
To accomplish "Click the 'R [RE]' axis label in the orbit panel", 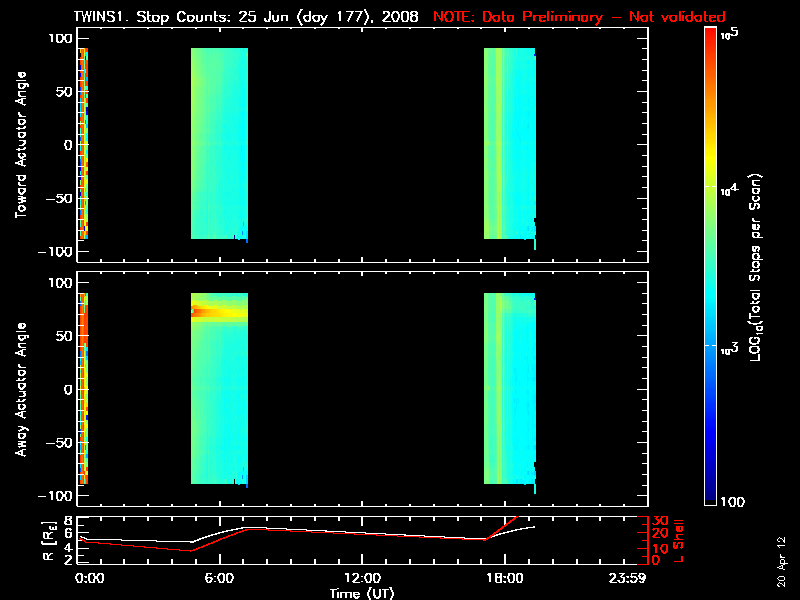I will click(49, 541).
